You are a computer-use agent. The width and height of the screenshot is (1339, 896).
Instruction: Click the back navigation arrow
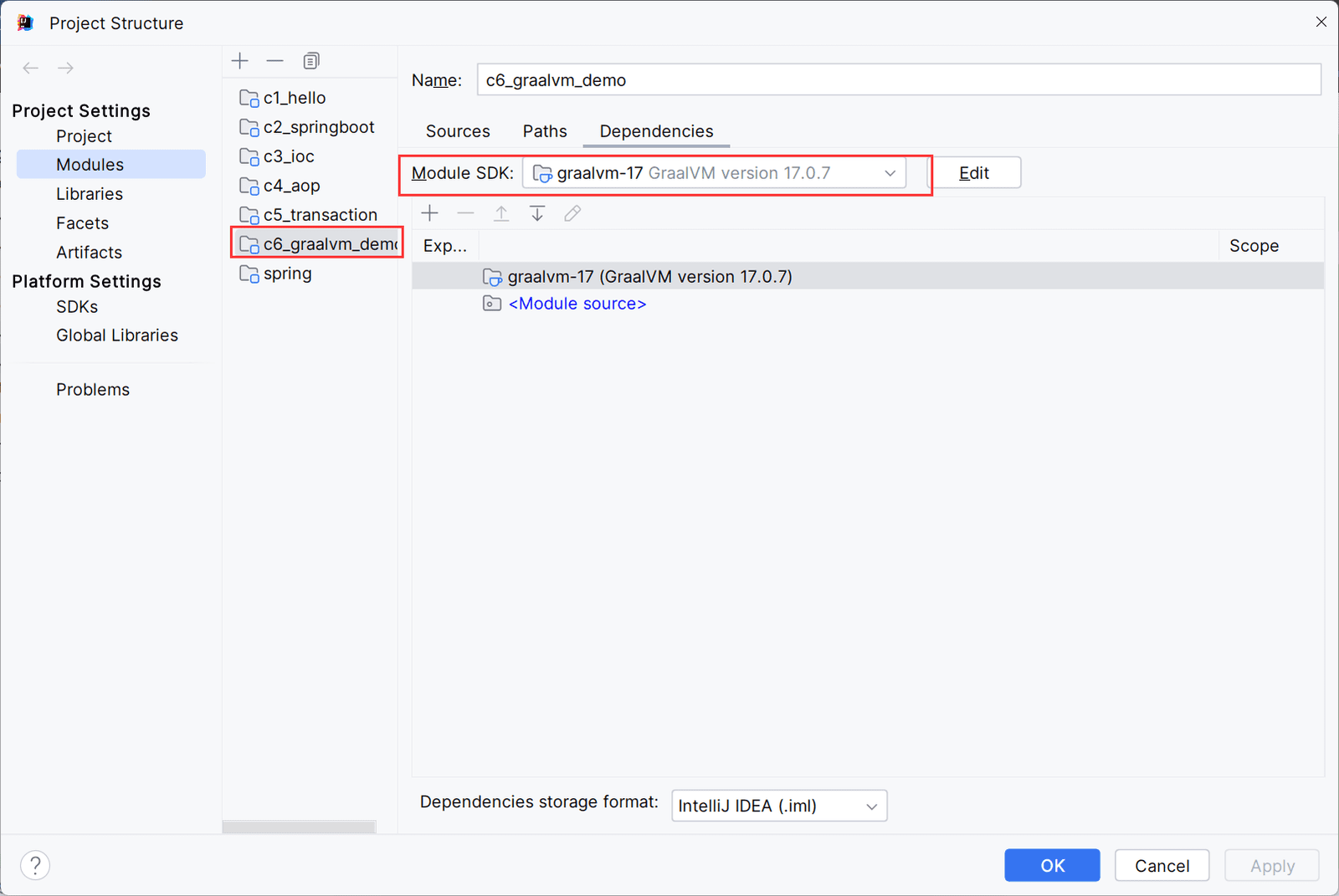pyautogui.click(x=31, y=68)
